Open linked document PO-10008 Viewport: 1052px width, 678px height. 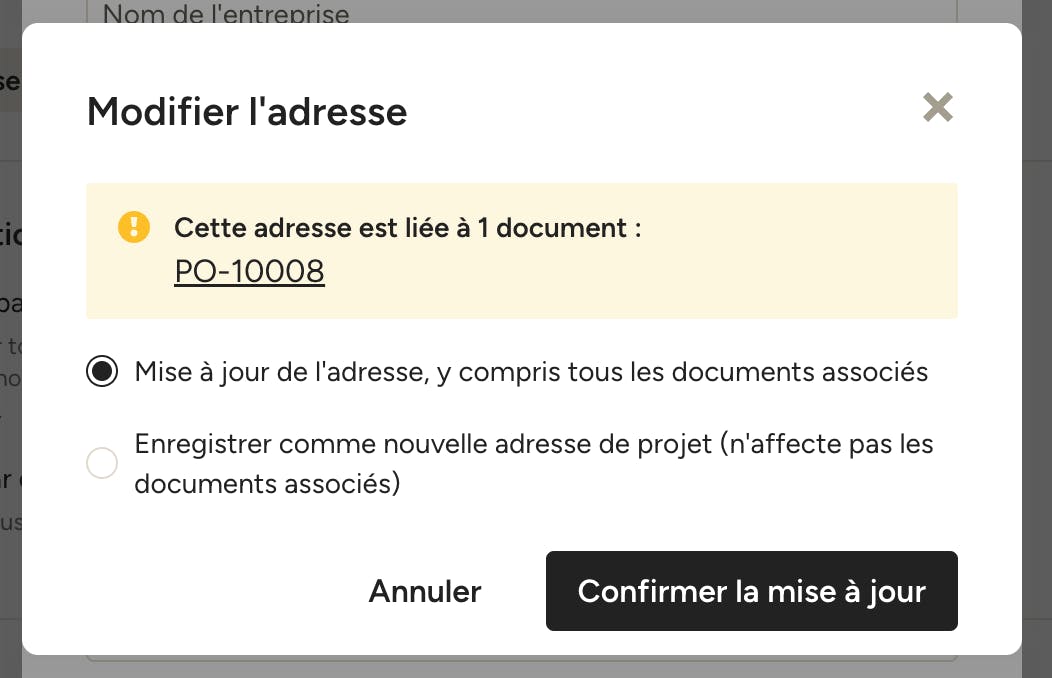[249, 272]
